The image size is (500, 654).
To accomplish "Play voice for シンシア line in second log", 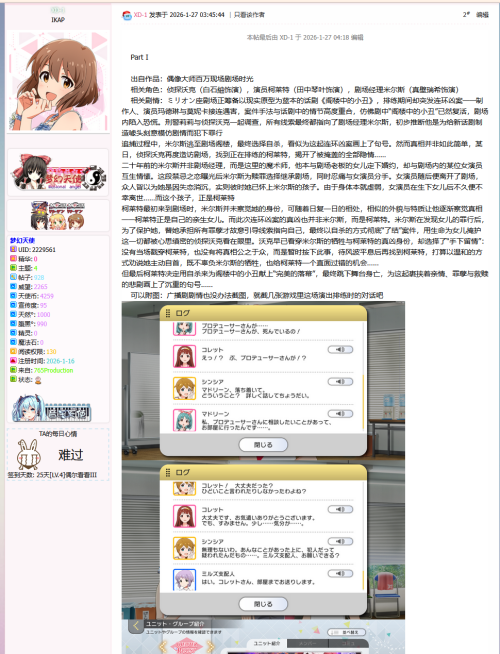I will pos(340,541).
